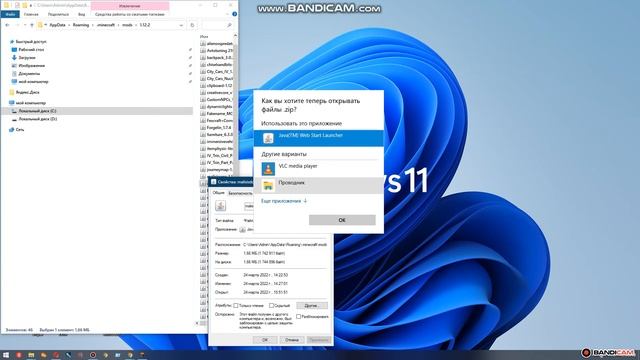640x360 pixels.
Task: Click 'Применить' apply in Properties window
Action: pos(319,340)
